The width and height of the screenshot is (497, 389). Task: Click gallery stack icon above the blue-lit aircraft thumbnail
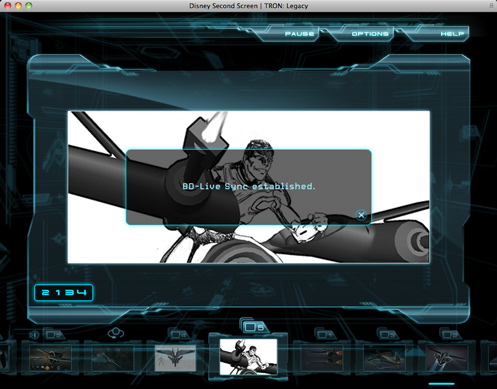click(x=449, y=334)
